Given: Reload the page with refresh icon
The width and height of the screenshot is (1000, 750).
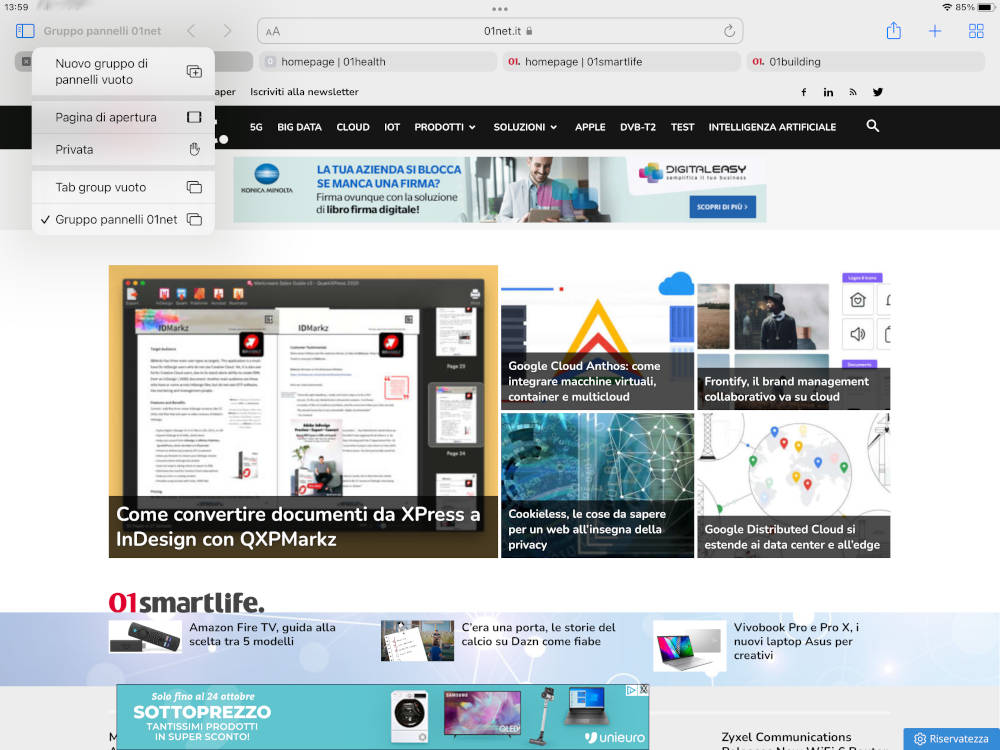Looking at the screenshot, I should 729,31.
